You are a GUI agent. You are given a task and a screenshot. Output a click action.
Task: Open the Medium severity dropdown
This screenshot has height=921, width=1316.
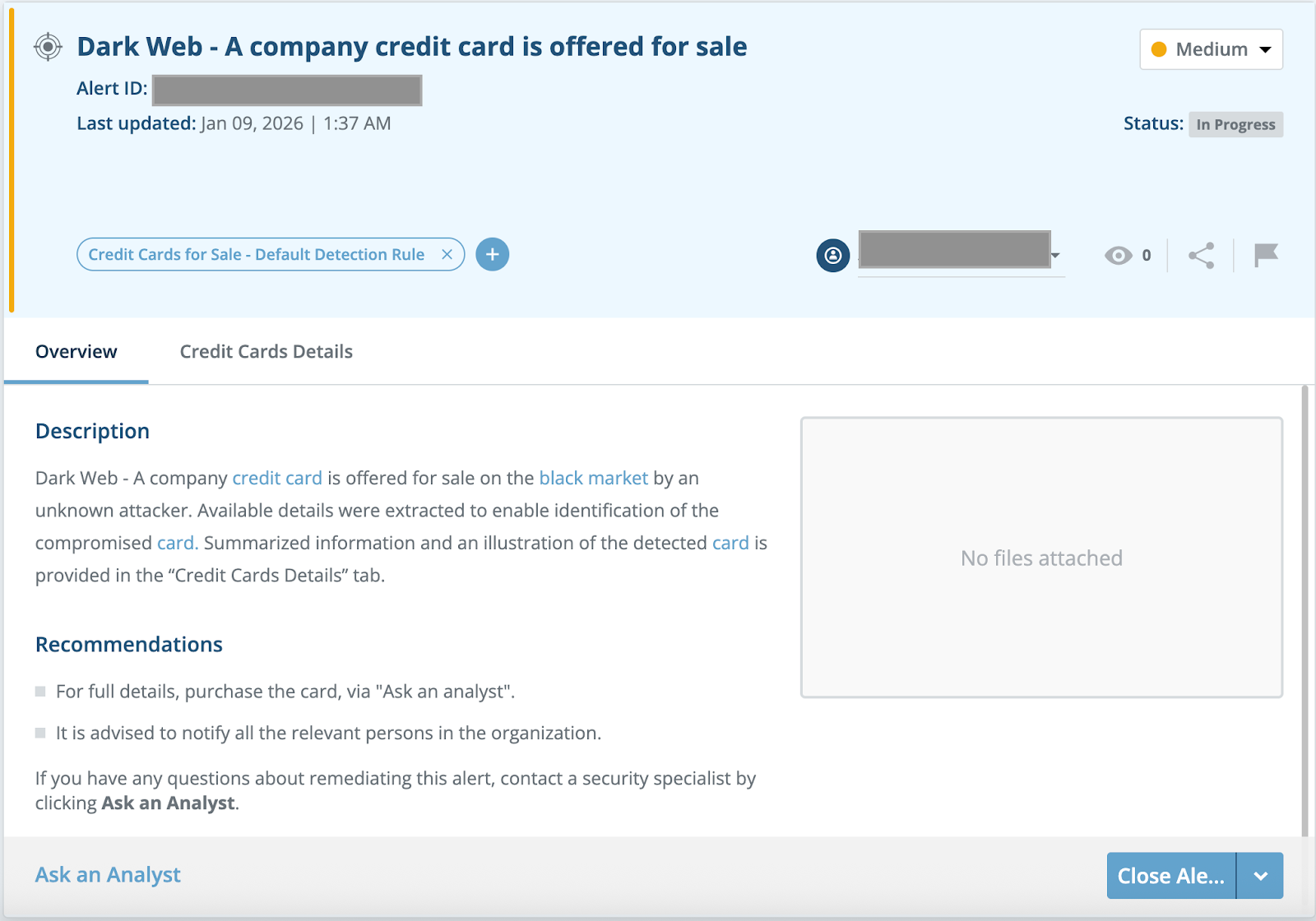[1211, 49]
